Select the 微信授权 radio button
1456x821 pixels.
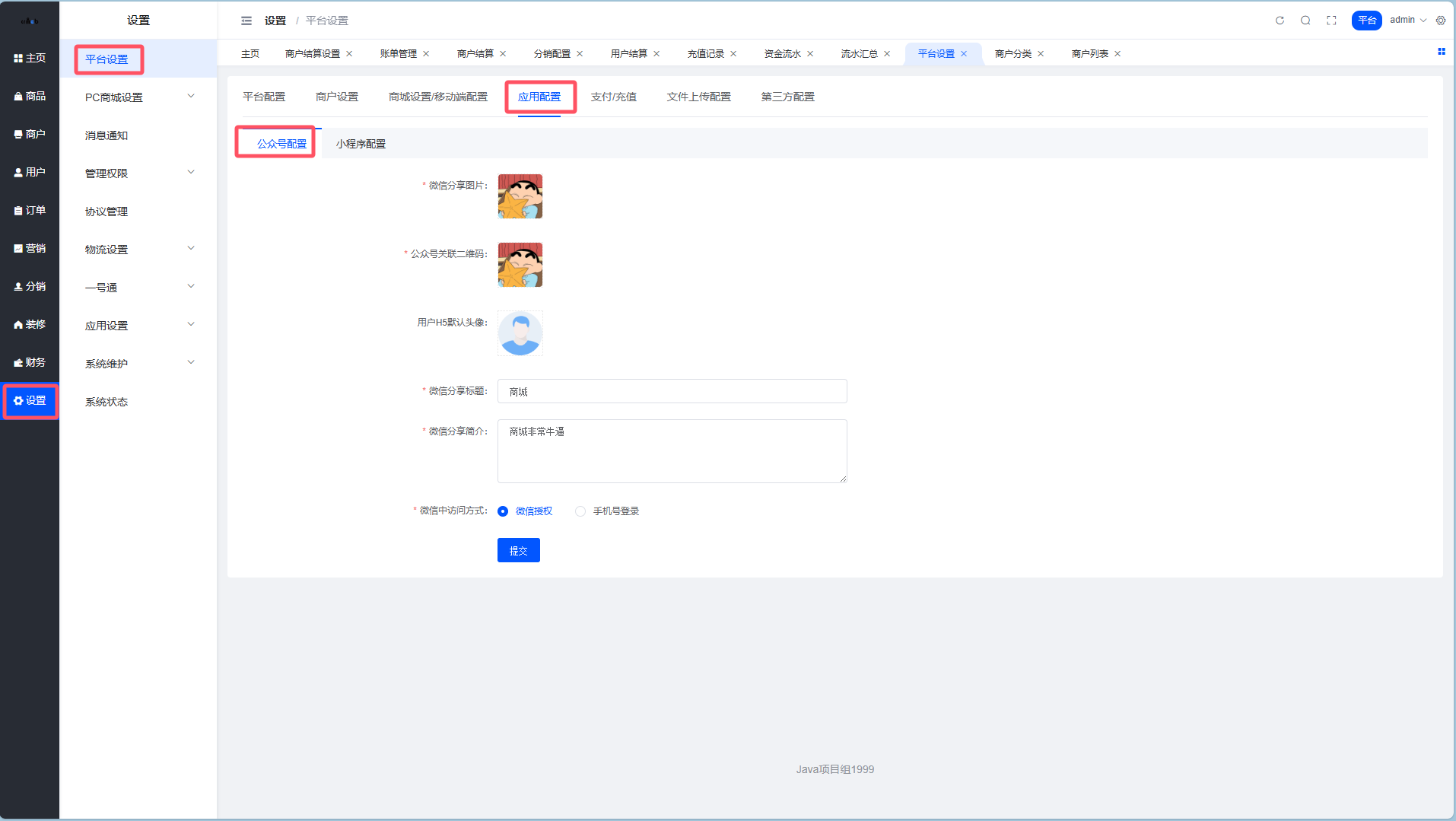[503, 511]
